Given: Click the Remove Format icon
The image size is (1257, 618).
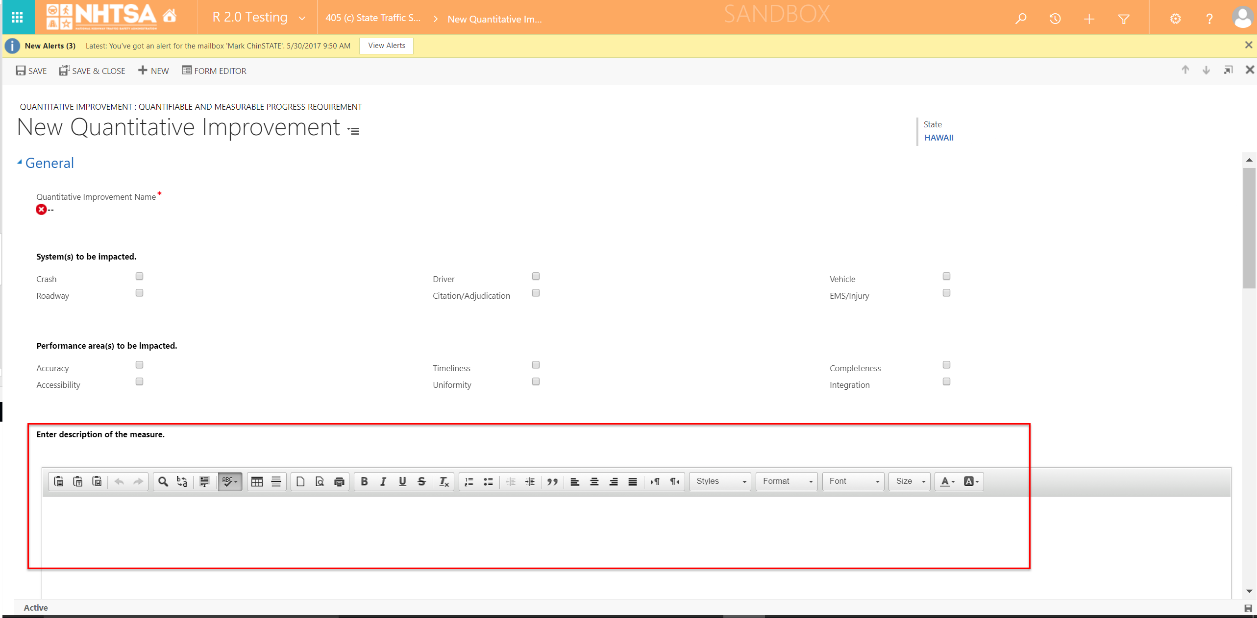Looking at the screenshot, I should [x=444, y=481].
